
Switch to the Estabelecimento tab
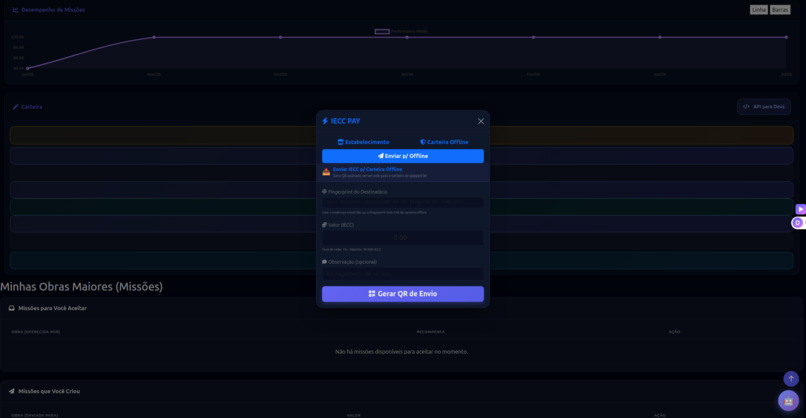tap(363, 142)
